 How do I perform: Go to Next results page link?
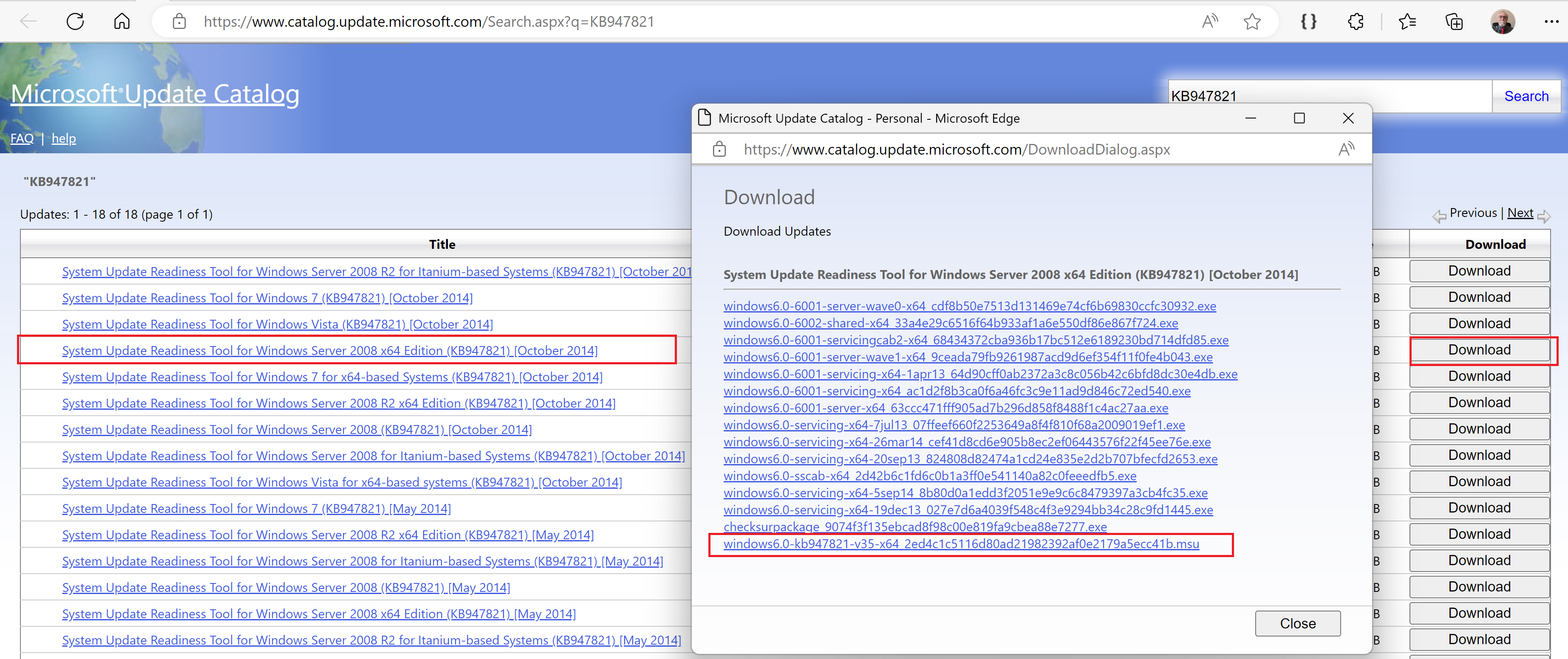[x=1520, y=213]
